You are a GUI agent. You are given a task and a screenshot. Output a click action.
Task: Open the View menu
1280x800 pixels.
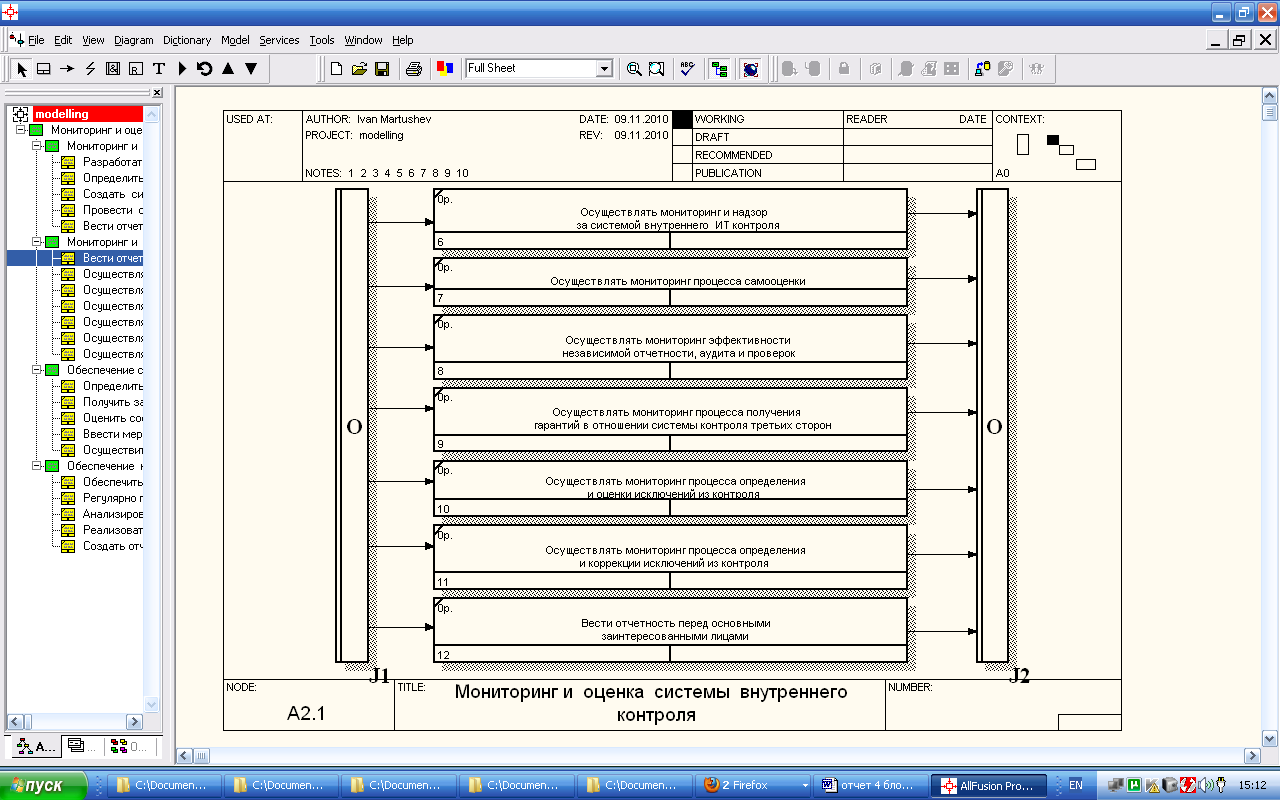coord(93,40)
